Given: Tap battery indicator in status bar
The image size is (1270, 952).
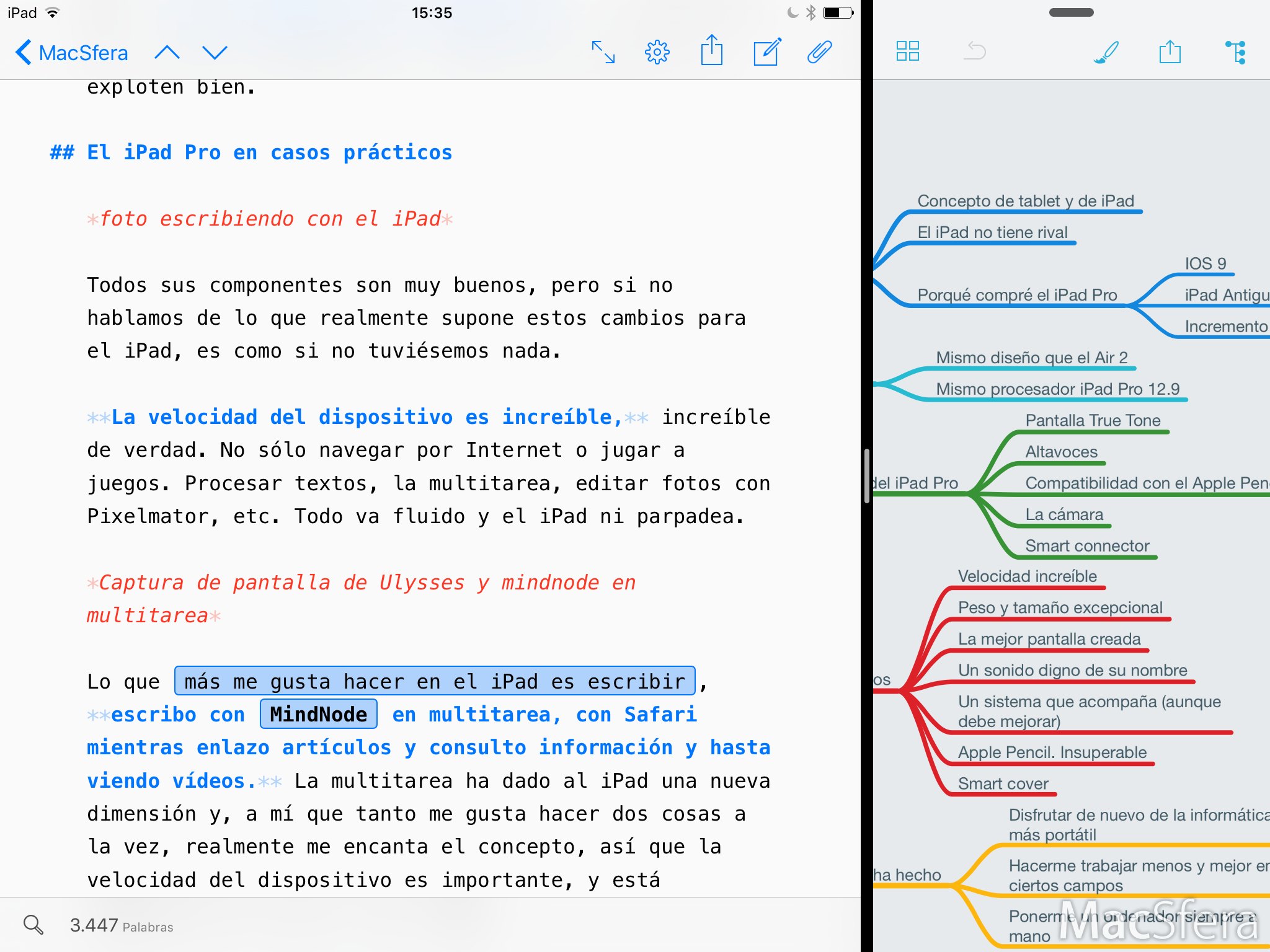Looking at the screenshot, I should point(838,12).
